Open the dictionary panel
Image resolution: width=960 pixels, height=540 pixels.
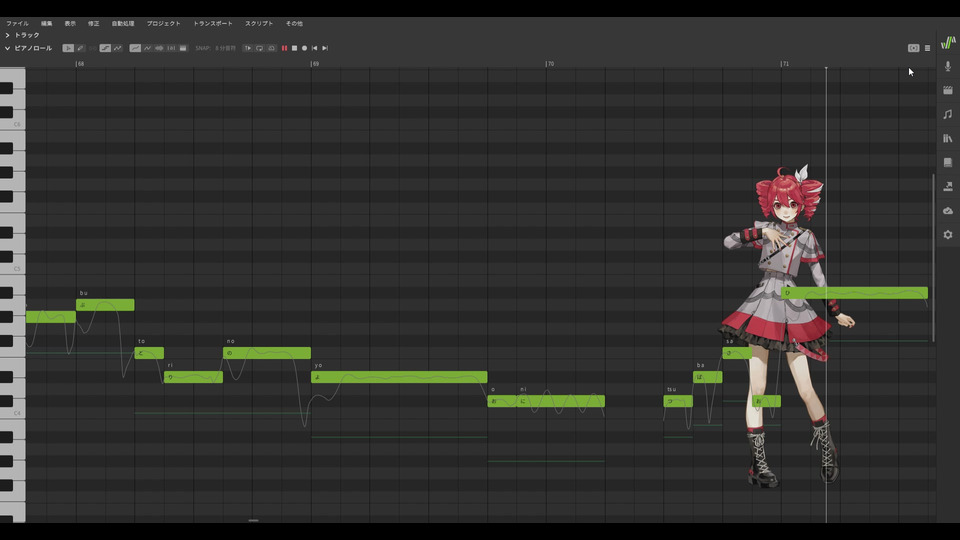[x=948, y=162]
